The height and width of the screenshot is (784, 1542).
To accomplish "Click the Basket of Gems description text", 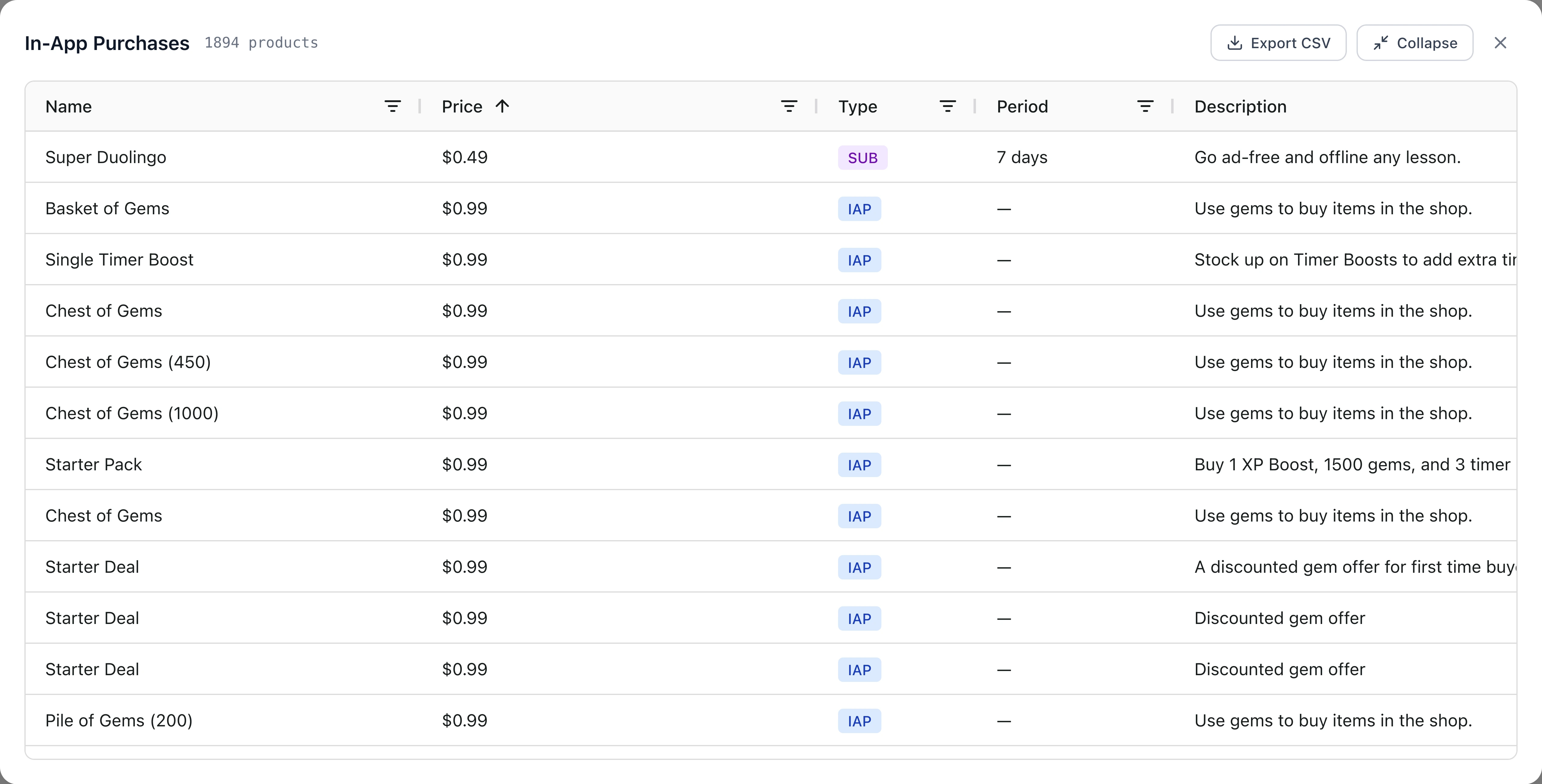I will (x=1333, y=208).
